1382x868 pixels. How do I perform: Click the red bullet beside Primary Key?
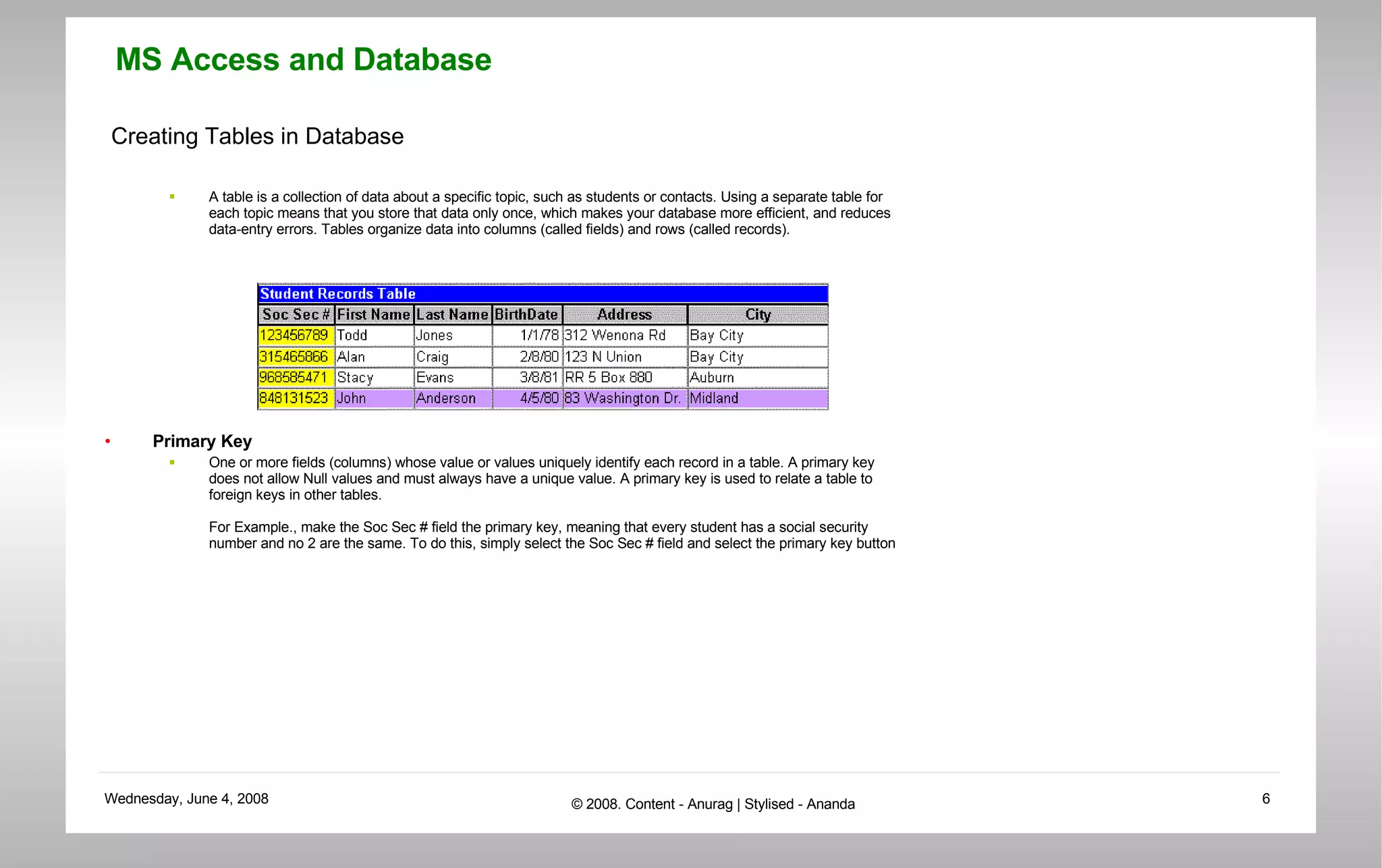[107, 441]
